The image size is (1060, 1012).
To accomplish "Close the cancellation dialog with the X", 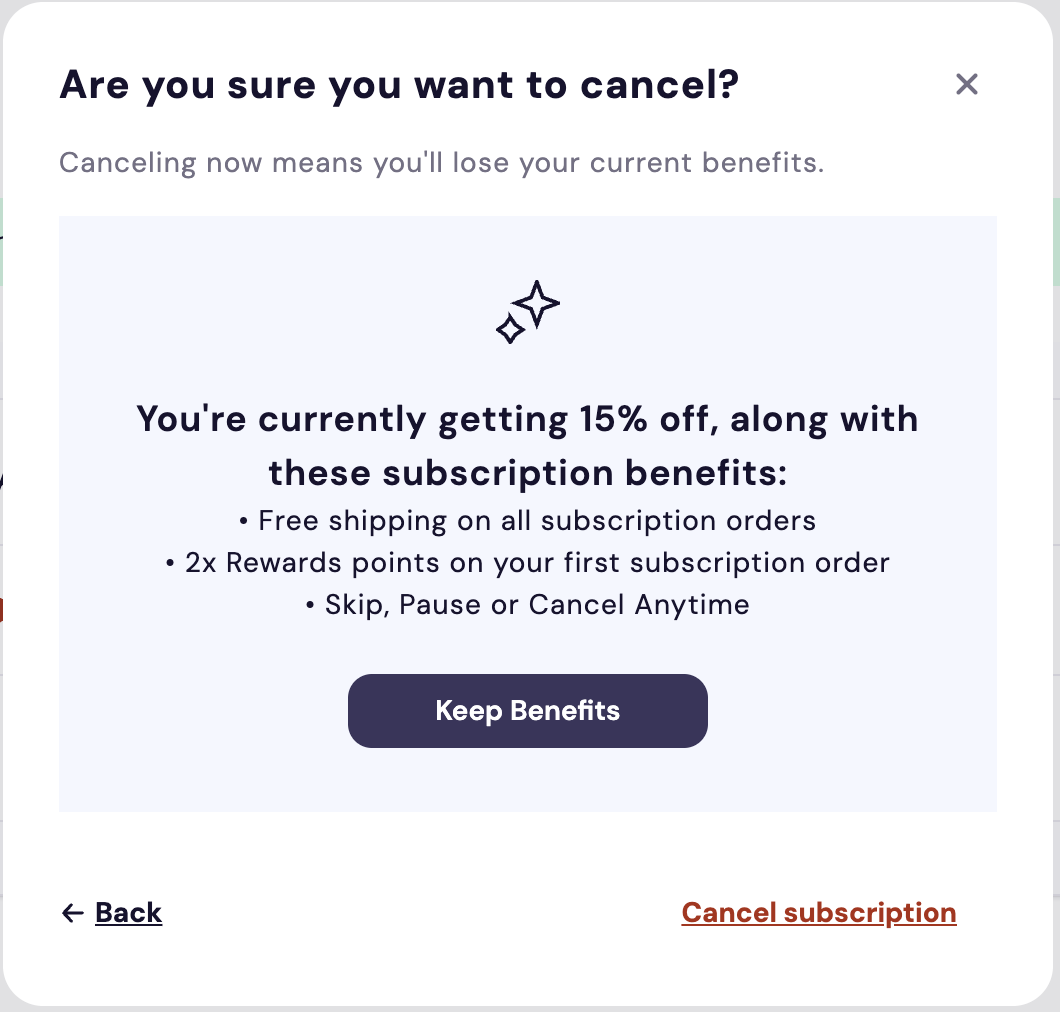I will pyautogui.click(x=966, y=84).
